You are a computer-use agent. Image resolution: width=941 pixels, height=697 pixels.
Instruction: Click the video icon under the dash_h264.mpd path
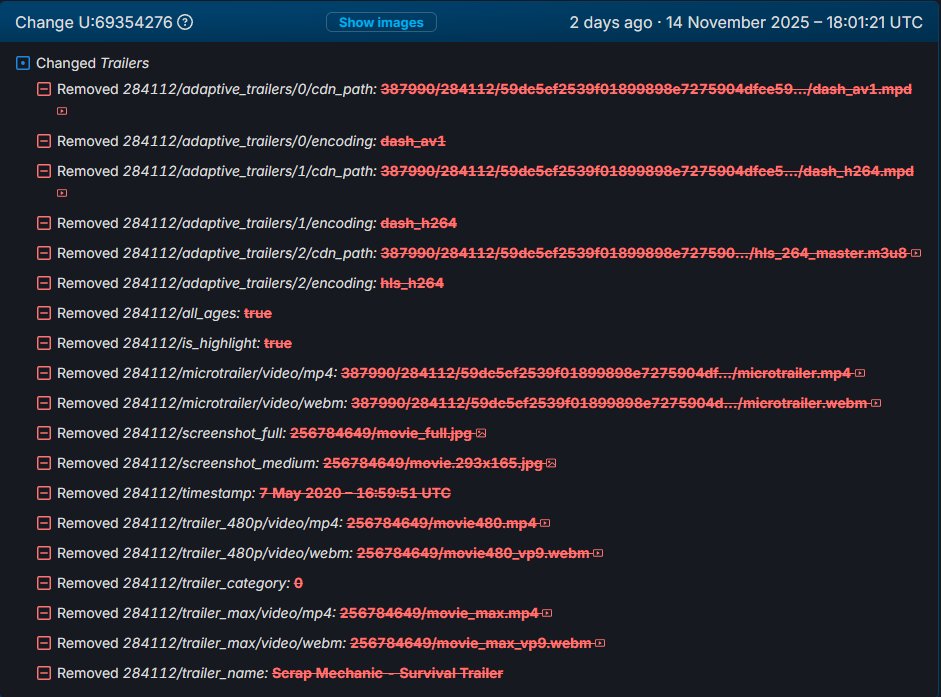(x=62, y=193)
